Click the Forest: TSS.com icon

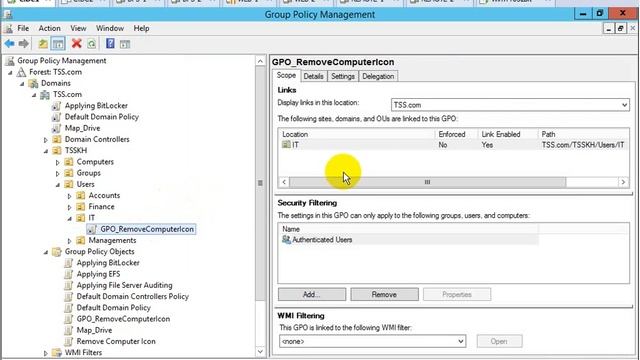pyautogui.click(x=21, y=72)
